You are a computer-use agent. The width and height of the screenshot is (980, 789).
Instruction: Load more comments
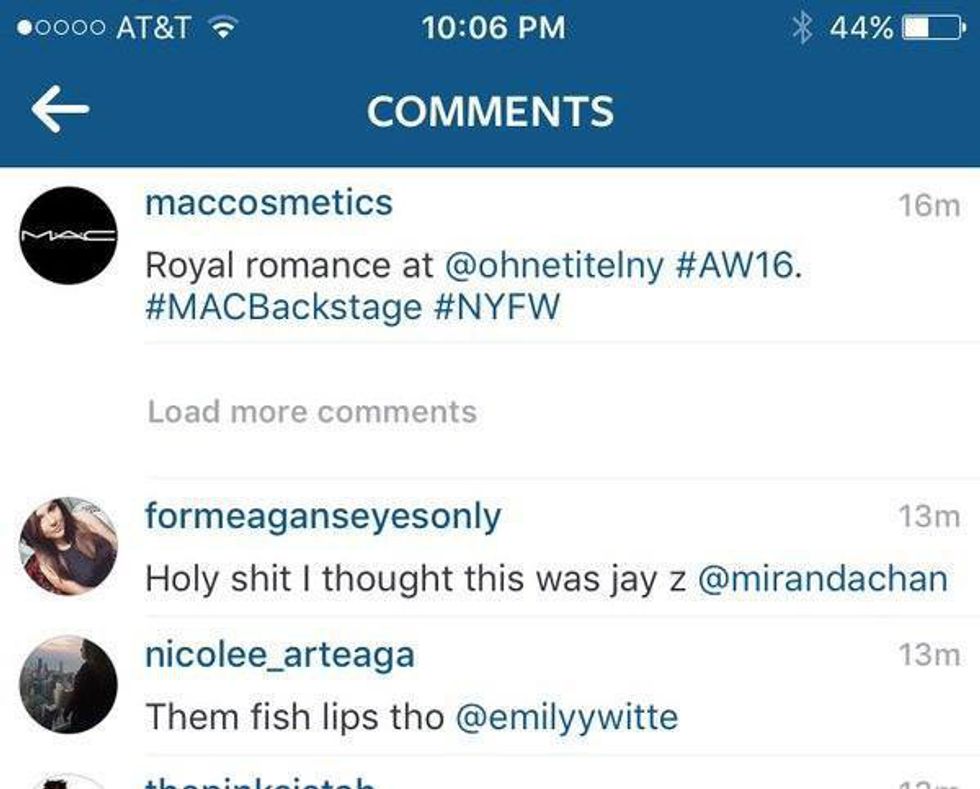coord(312,412)
